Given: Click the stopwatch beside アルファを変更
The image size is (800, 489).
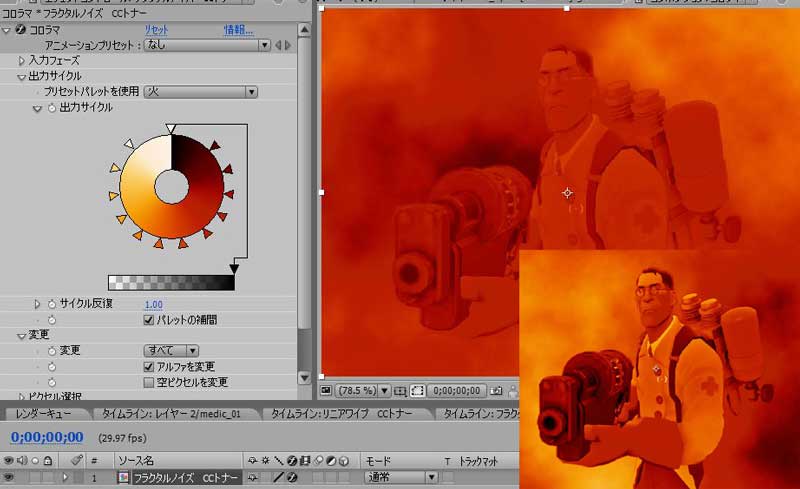Looking at the screenshot, I should point(52,366).
